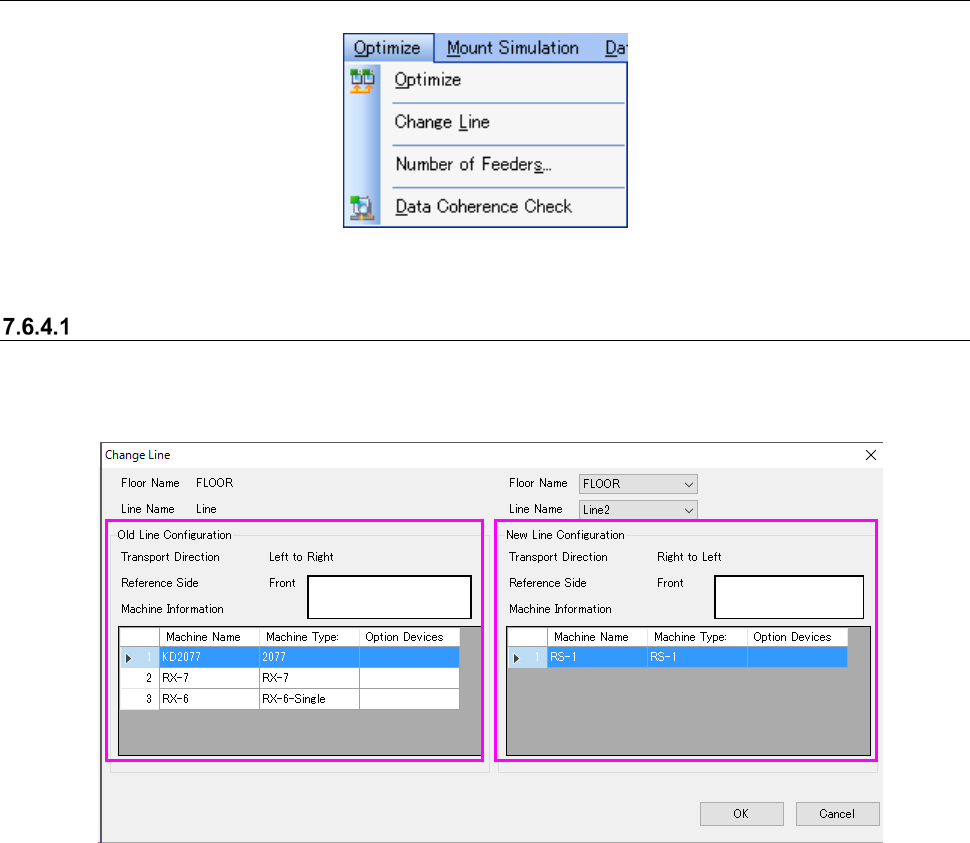
Task: Open the Mount Simulation menu
Action: (513, 48)
